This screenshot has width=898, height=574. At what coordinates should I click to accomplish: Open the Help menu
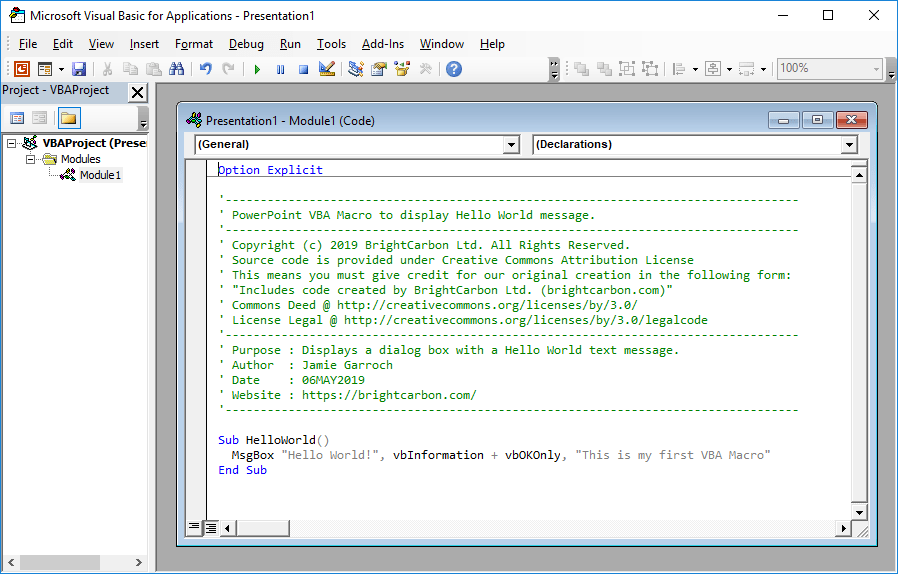click(x=492, y=44)
